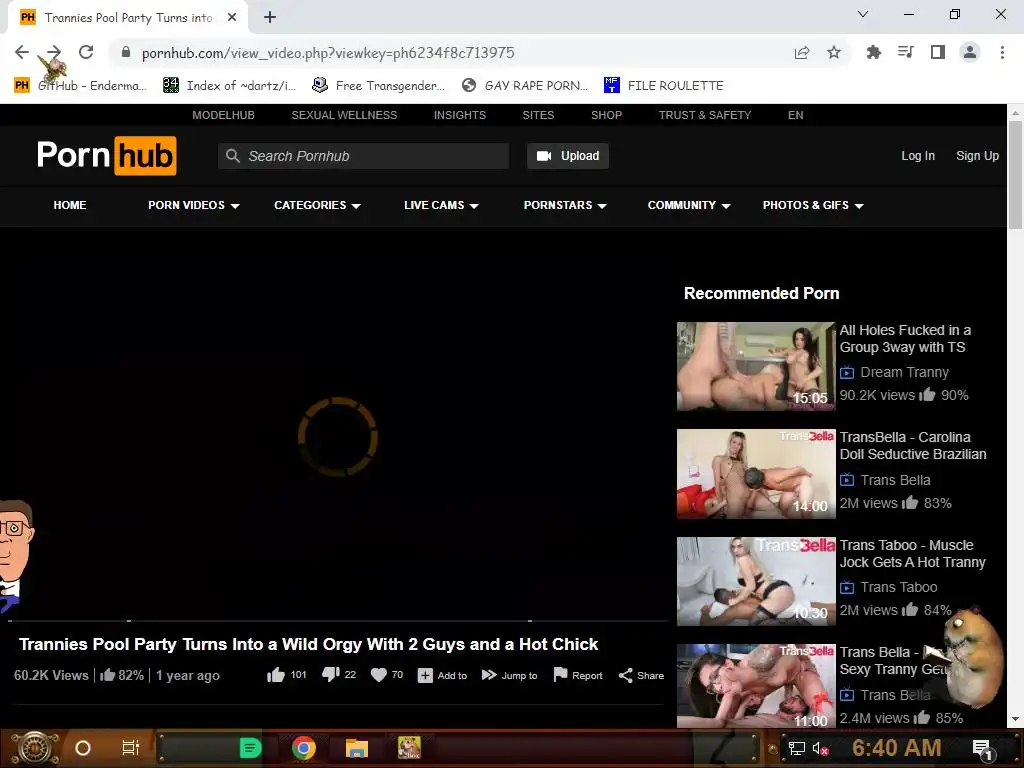This screenshot has height=768, width=1024.
Task: Favorite the video with the heart icon
Action: tap(379, 675)
